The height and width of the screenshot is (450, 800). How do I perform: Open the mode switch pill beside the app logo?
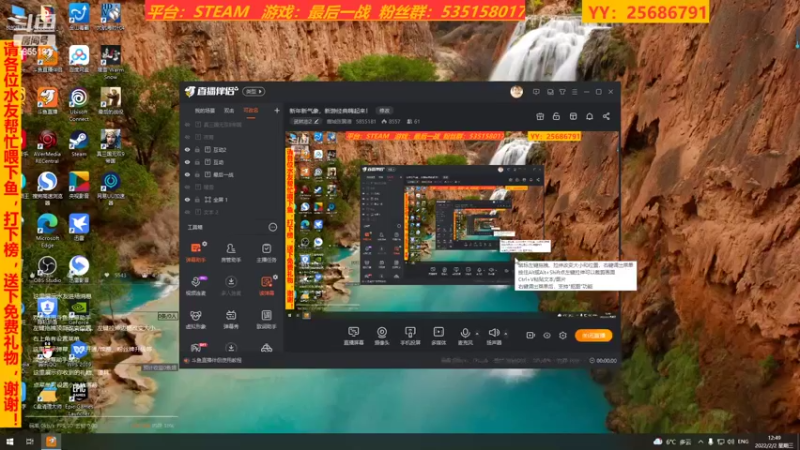click(x=254, y=91)
